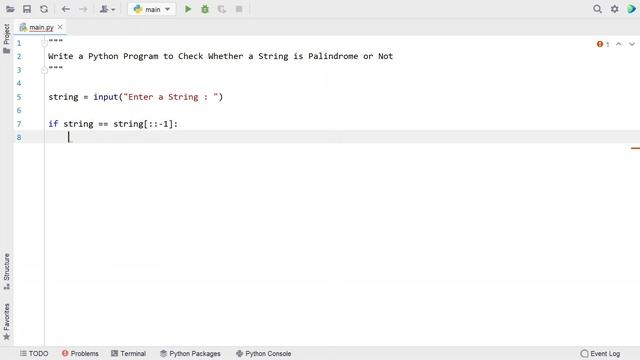Screen dimensions: 640x360
Task: Open the Python Console tool window
Action: click(x=264, y=353)
